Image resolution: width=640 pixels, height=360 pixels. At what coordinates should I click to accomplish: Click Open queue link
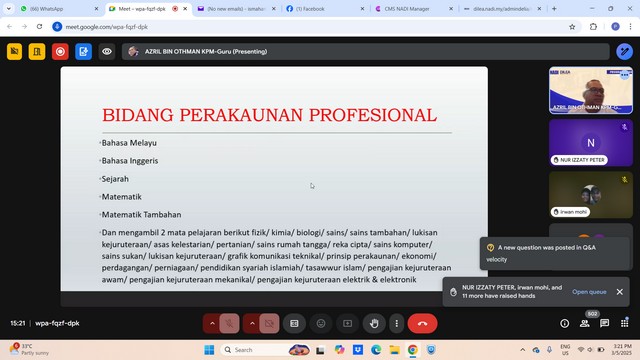pyautogui.click(x=589, y=292)
